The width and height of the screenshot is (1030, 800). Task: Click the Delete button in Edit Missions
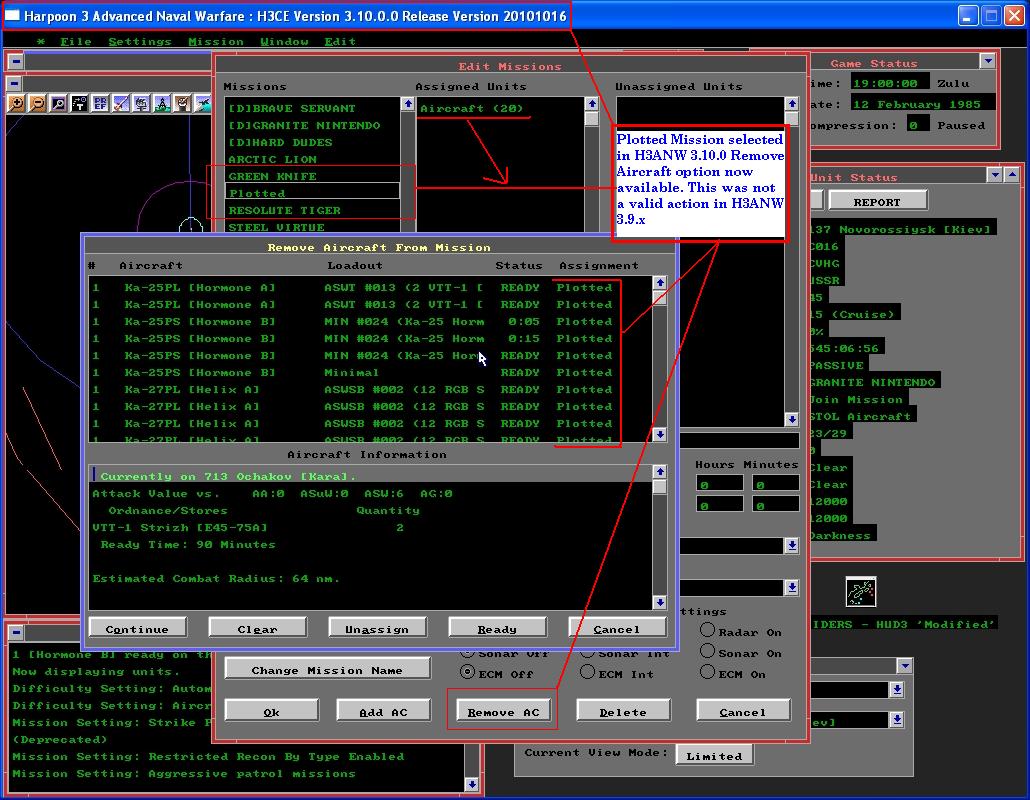(623, 711)
